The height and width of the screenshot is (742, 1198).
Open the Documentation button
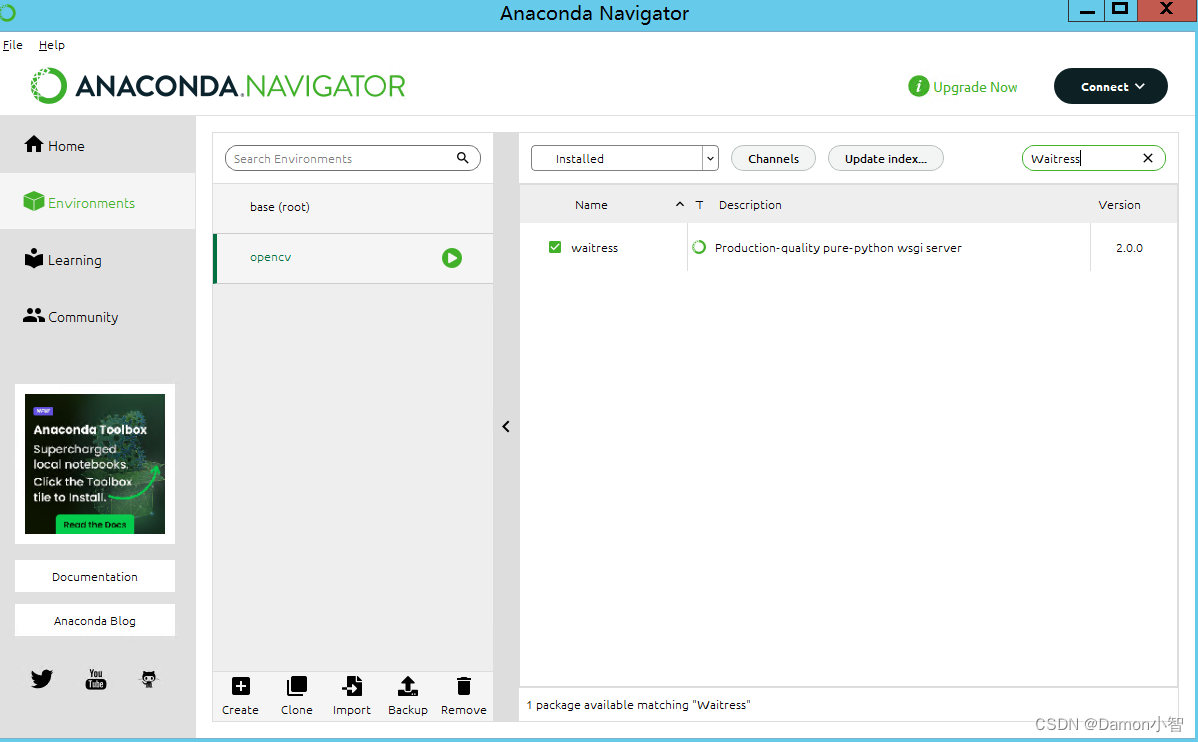[95, 576]
